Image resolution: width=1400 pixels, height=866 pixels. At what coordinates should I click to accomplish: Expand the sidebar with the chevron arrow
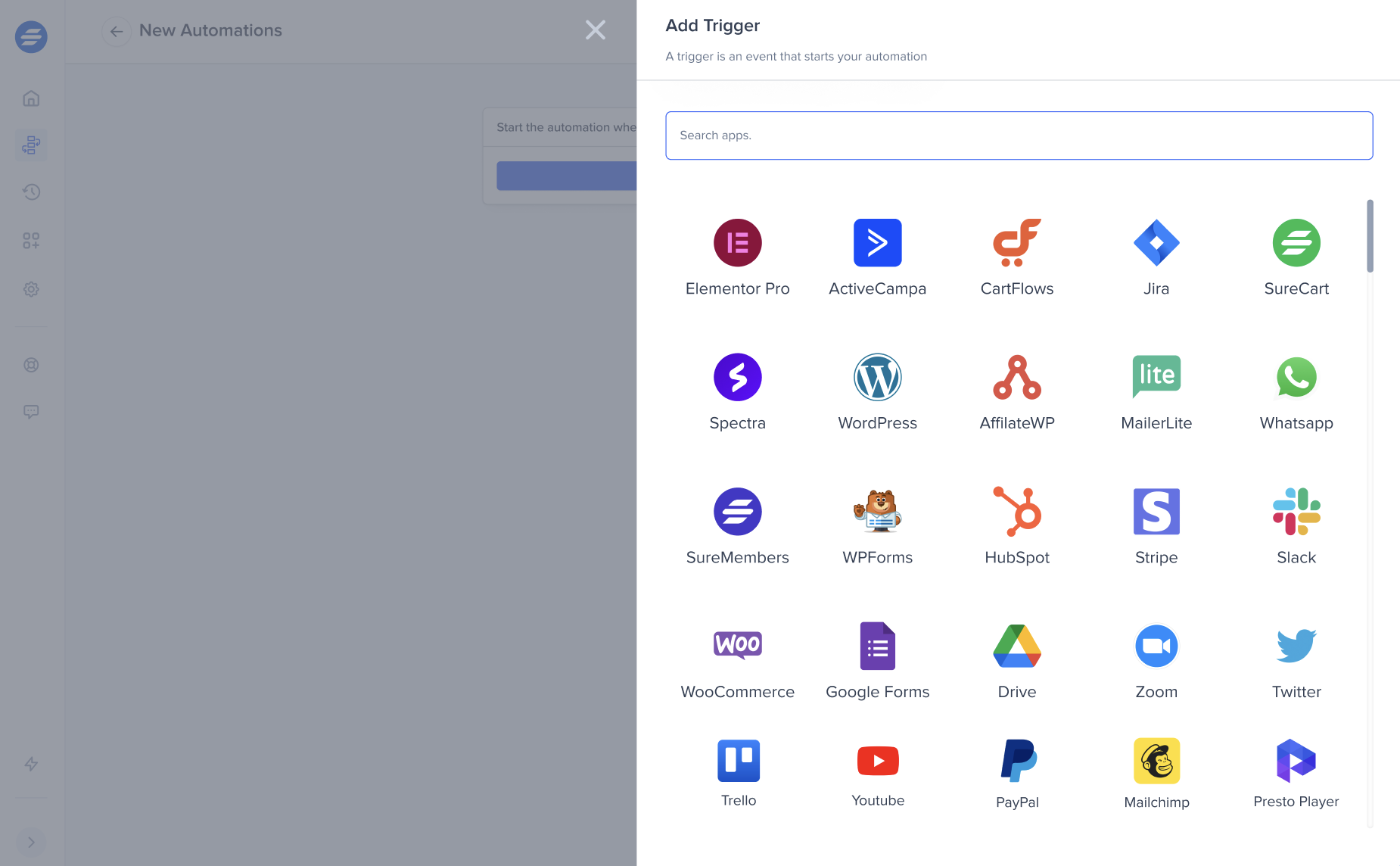pos(31,842)
